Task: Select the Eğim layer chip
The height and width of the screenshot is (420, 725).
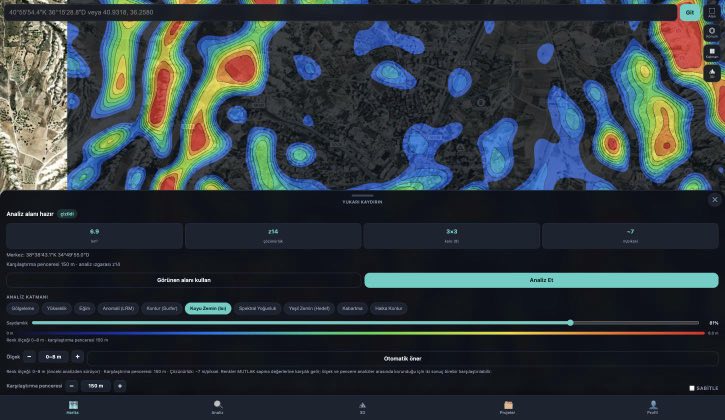Action: 84,309
